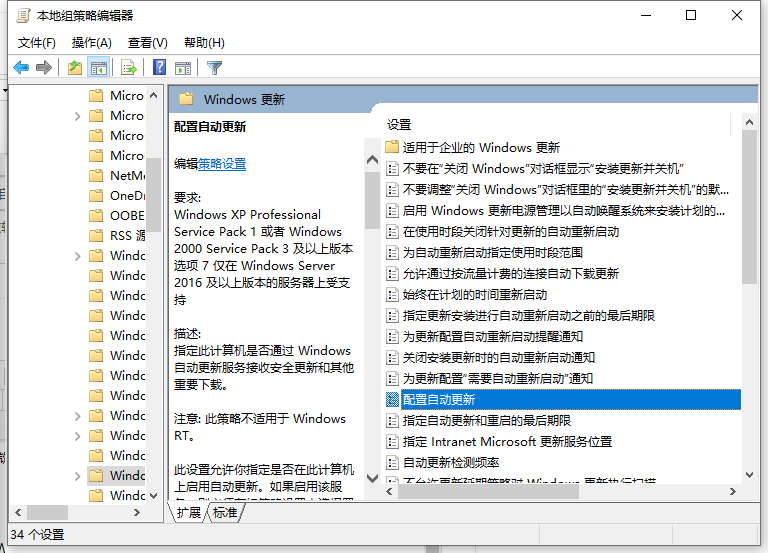Toggle the show/hide action pane icon
This screenshot has width=768, height=553.
pyautogui.click(x=183, y=68)
